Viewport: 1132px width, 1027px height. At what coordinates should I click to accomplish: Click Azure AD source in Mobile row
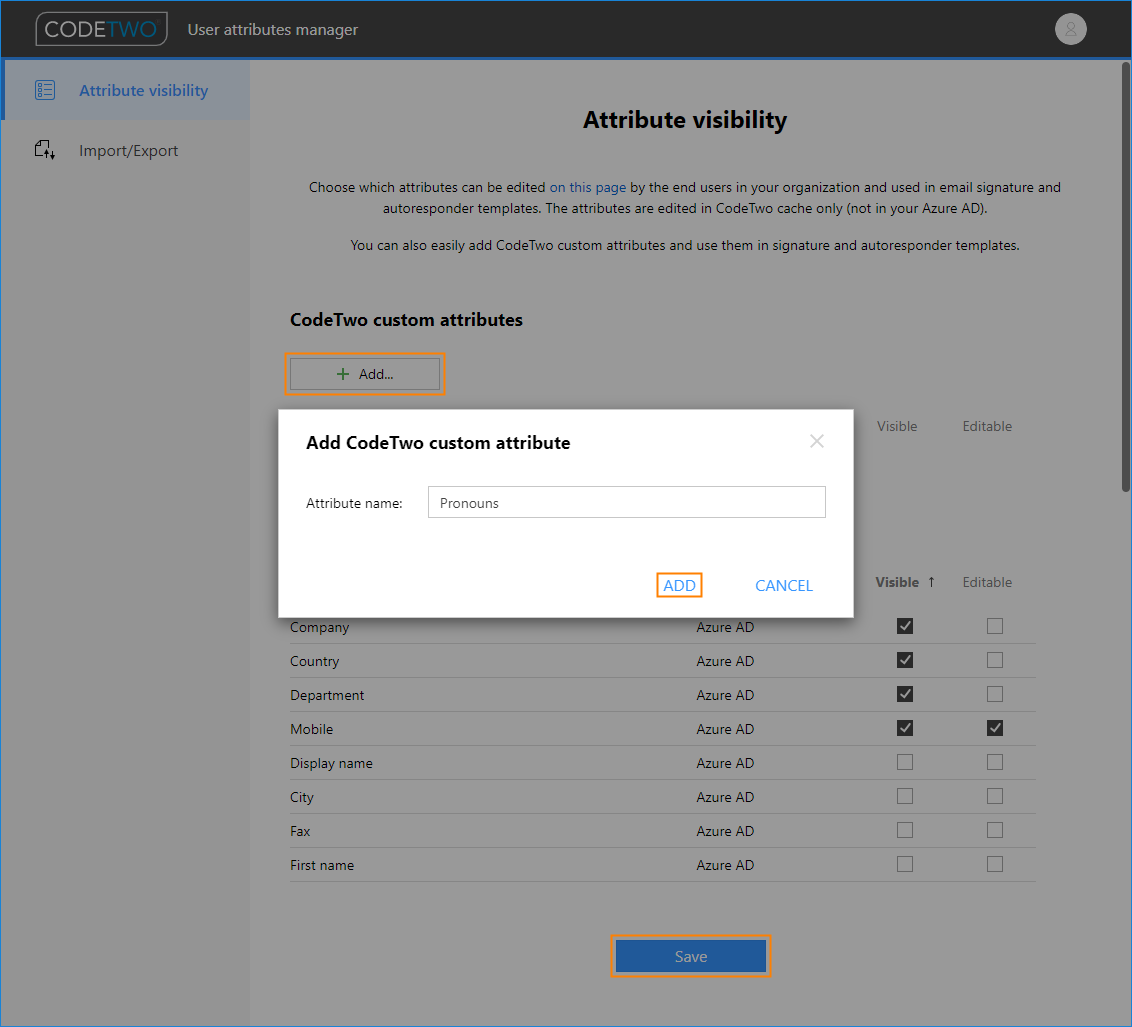pyautogui.click(x=725, y=729)
